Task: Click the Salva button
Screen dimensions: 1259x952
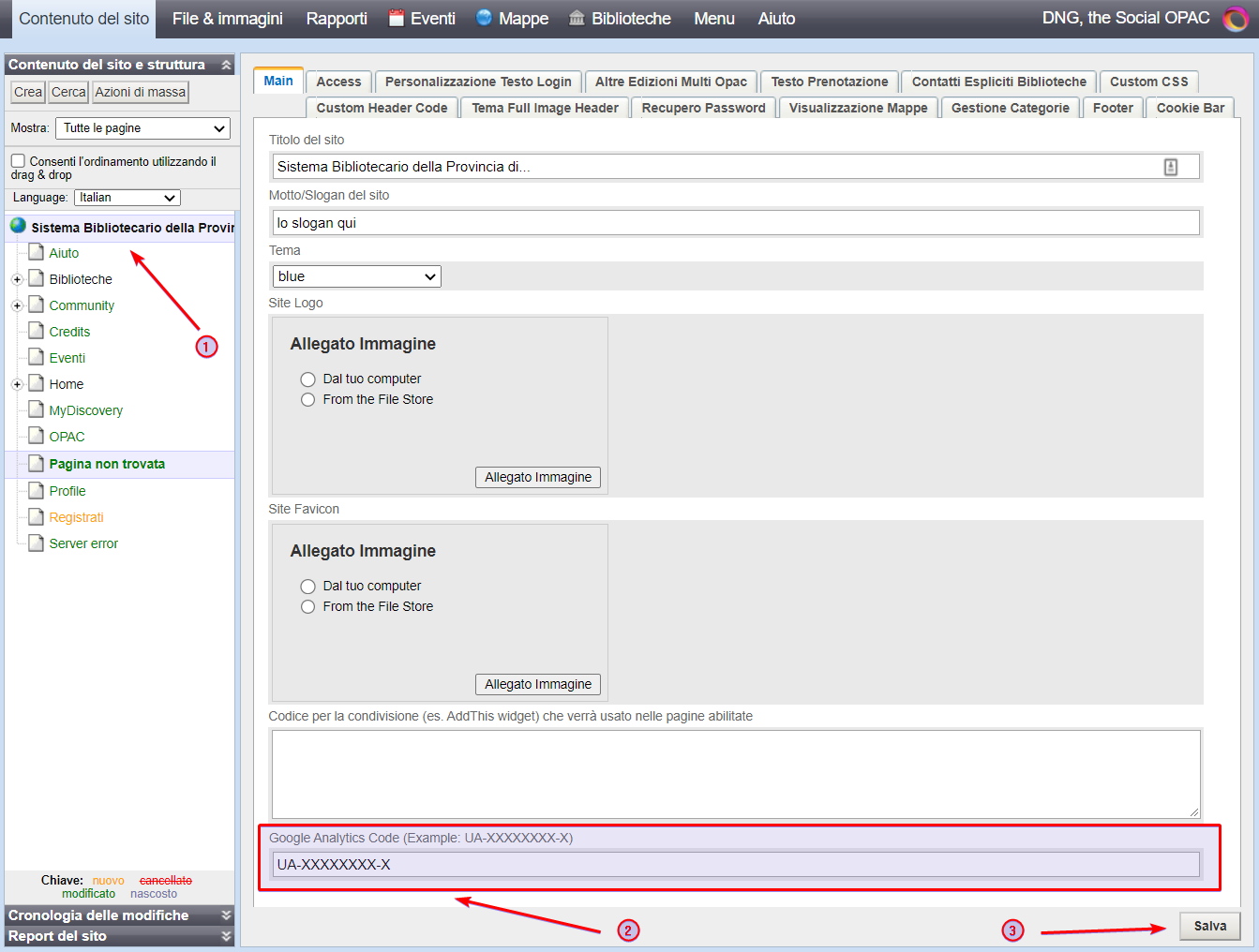Action: [x=1209, y=926]
